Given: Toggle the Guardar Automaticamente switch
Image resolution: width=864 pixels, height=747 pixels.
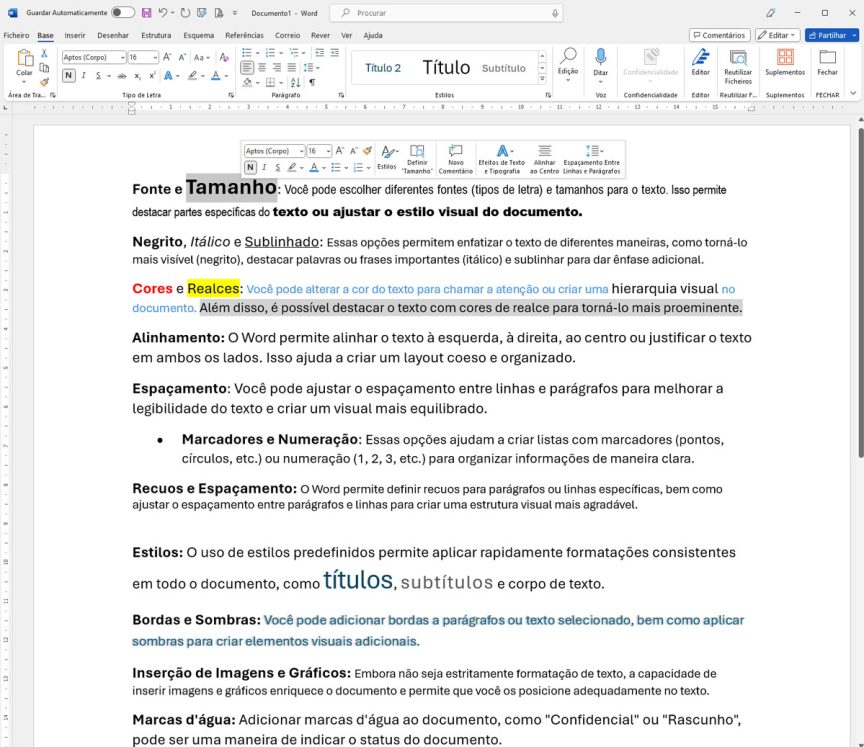Looking at the screenshot, I should [123, 13].
